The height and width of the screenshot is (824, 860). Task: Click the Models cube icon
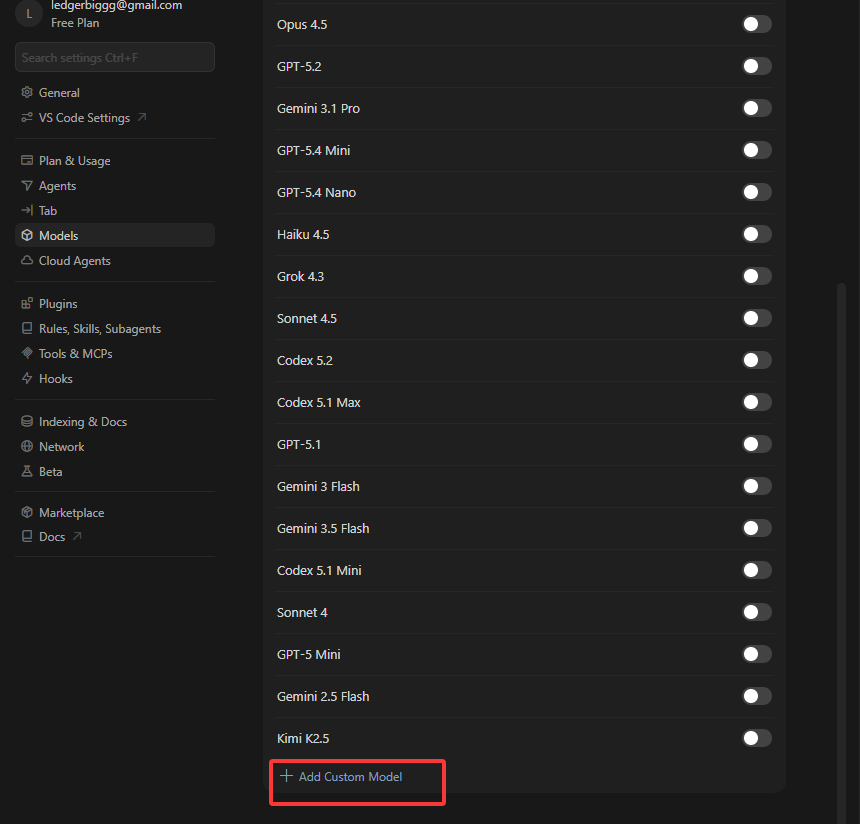(x=27, y=235)
